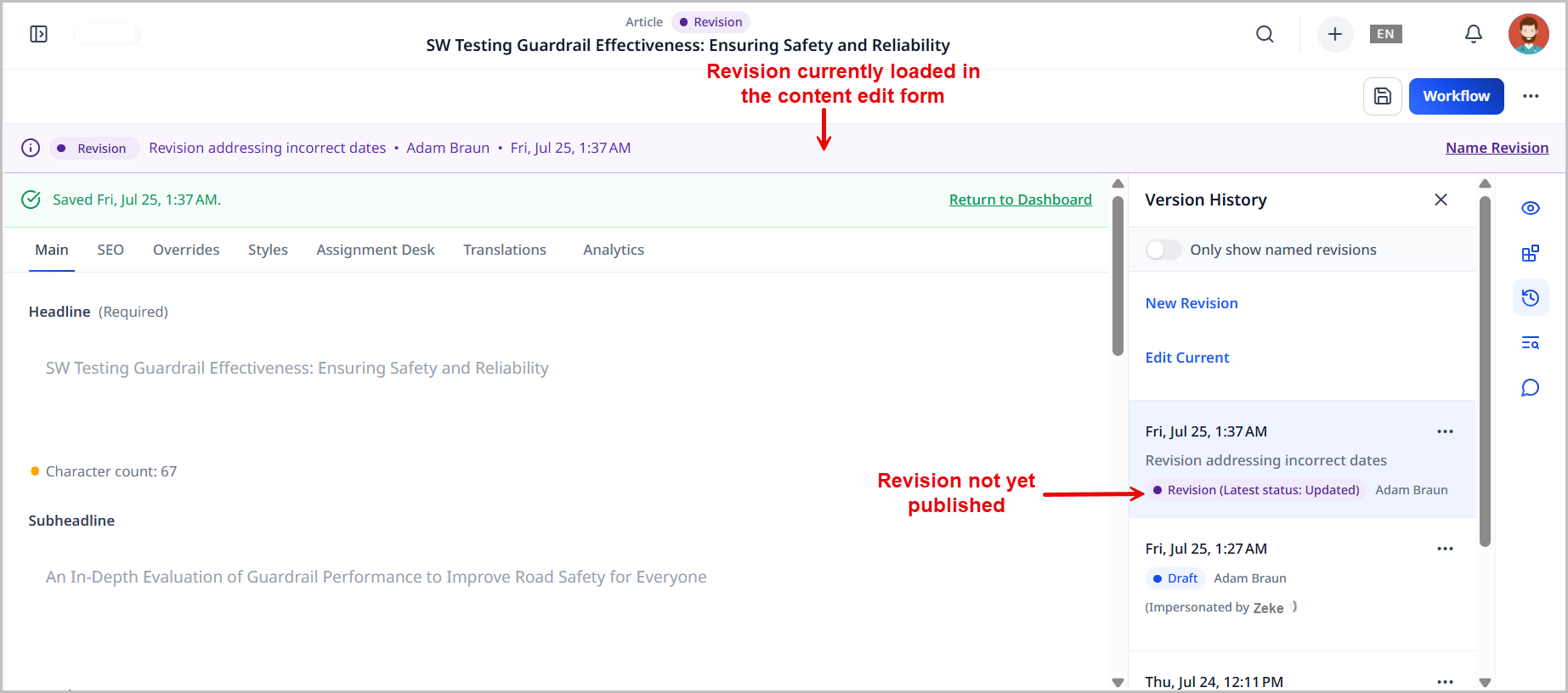This screenshot has height=693, width=1568.
Task: Click the New Revision link
Action: click(x=1192, y=303)
